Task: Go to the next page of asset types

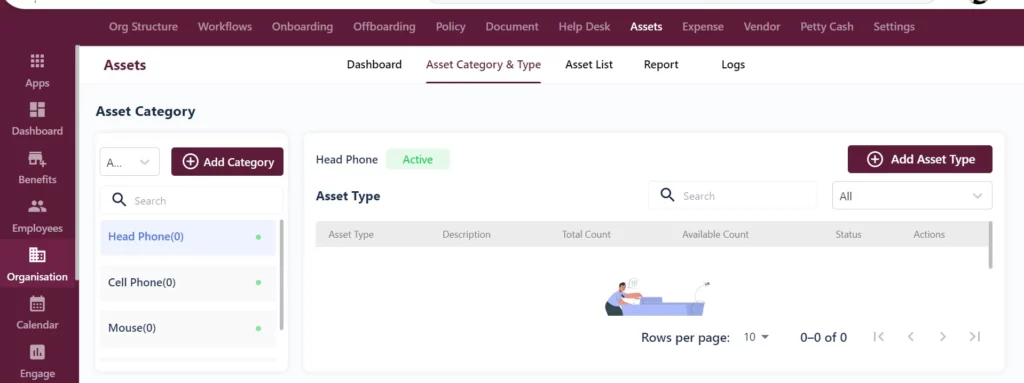Action: [942, 337]
